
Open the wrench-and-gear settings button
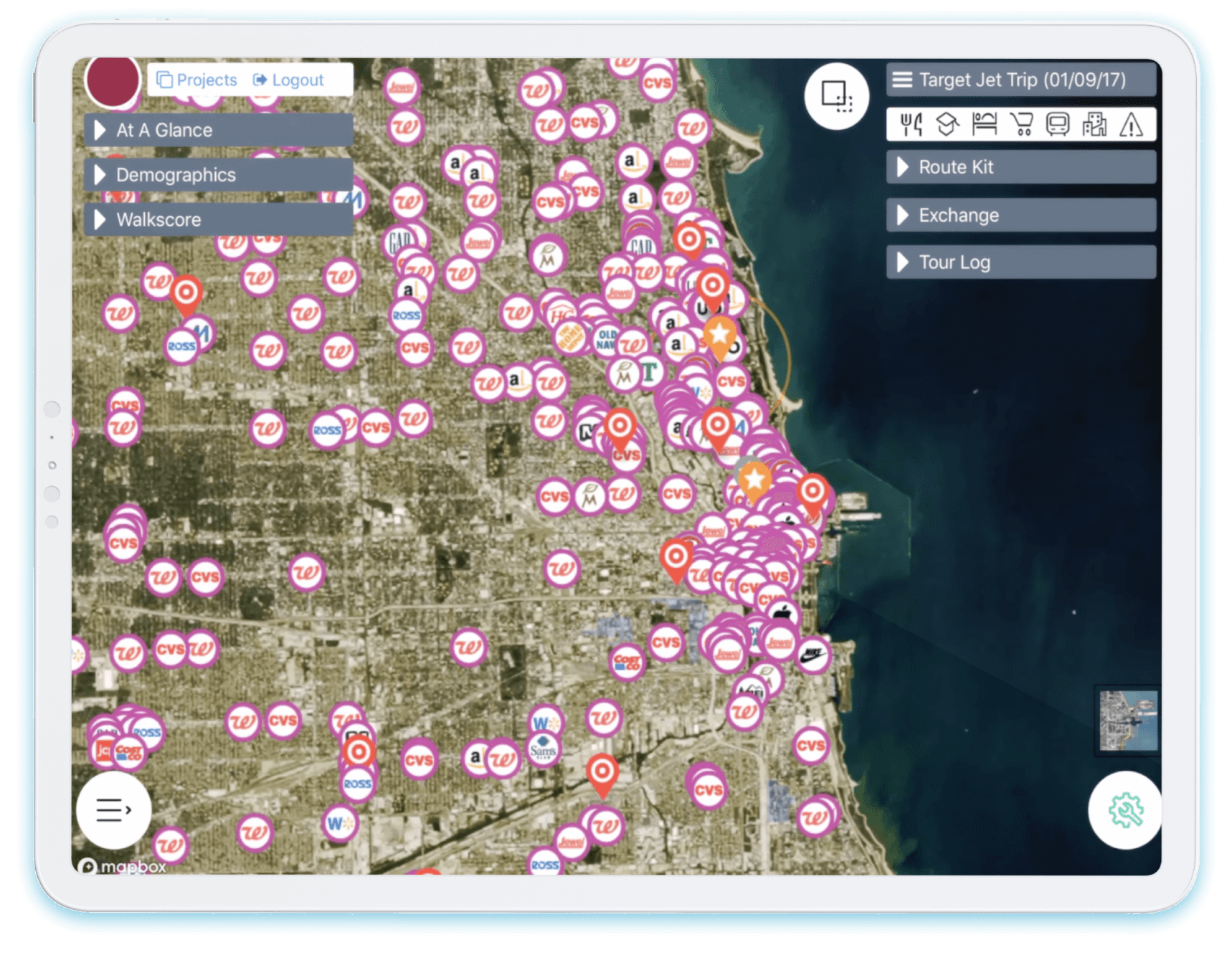point(1124,810)
